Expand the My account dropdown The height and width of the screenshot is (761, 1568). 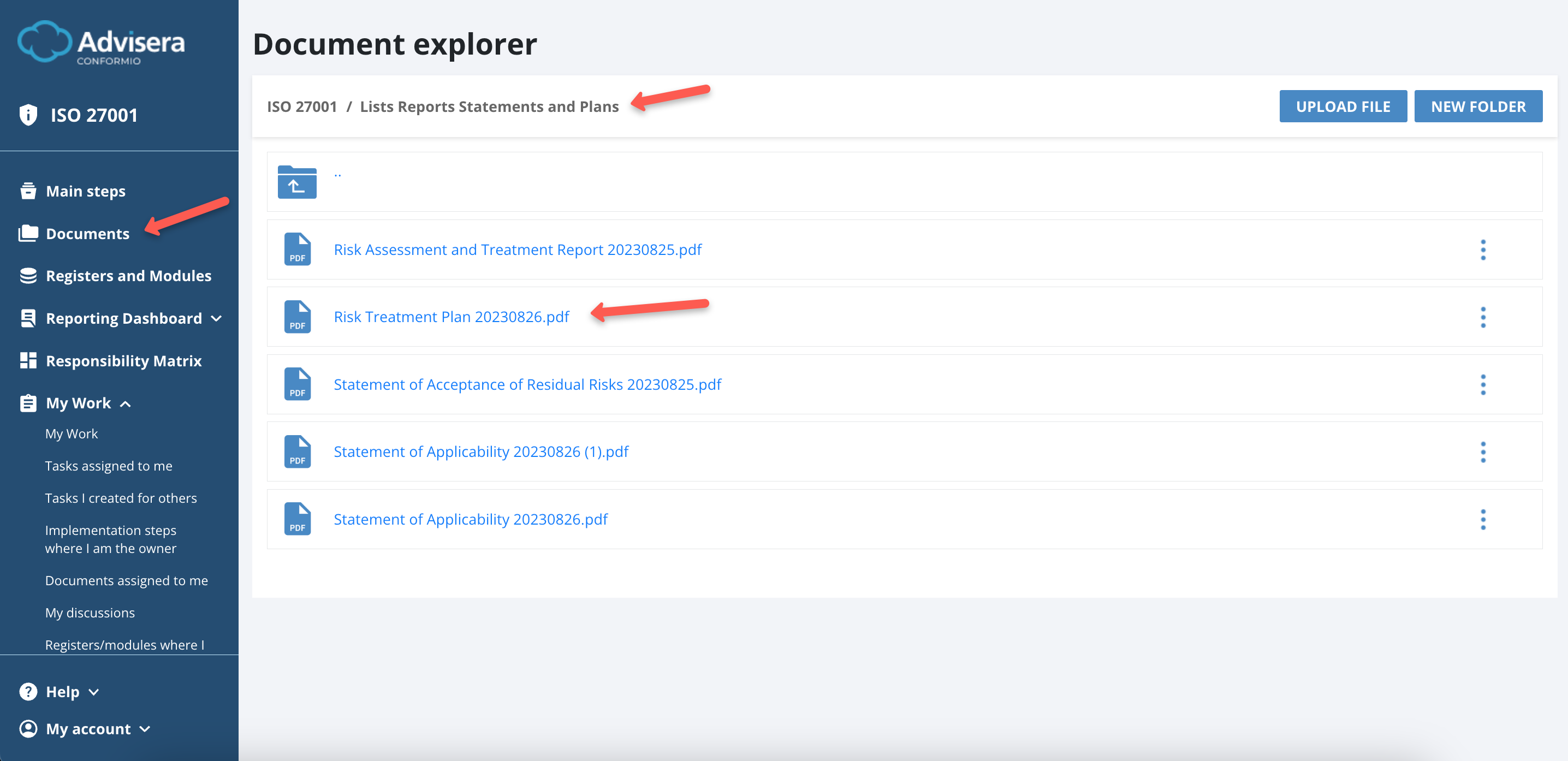click(145, 729)
